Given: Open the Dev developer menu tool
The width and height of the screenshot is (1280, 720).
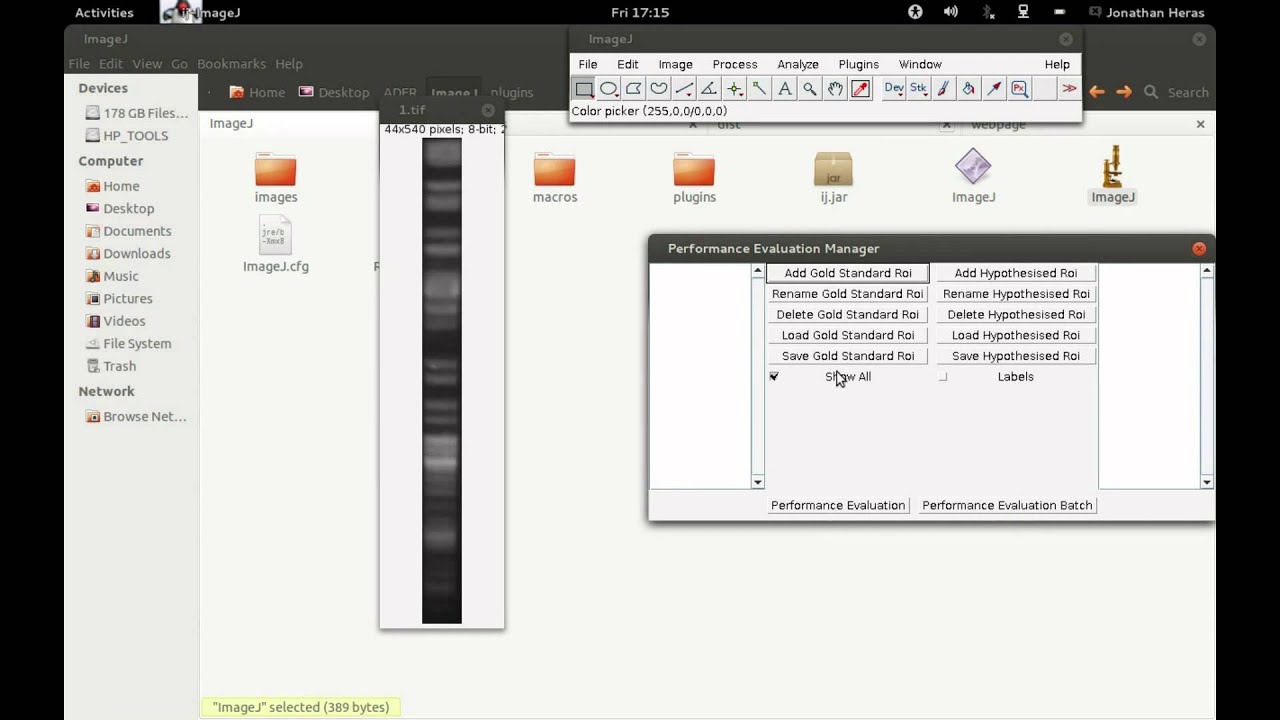Looking at the screenshot, I should pos(894,89).
